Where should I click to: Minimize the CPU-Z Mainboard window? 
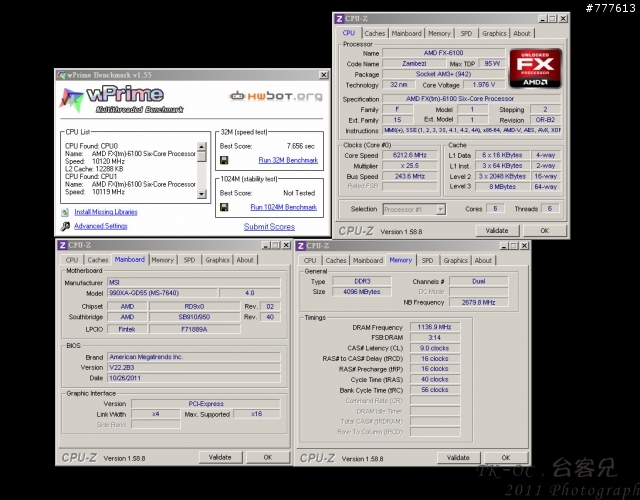[x=266, y=245]
